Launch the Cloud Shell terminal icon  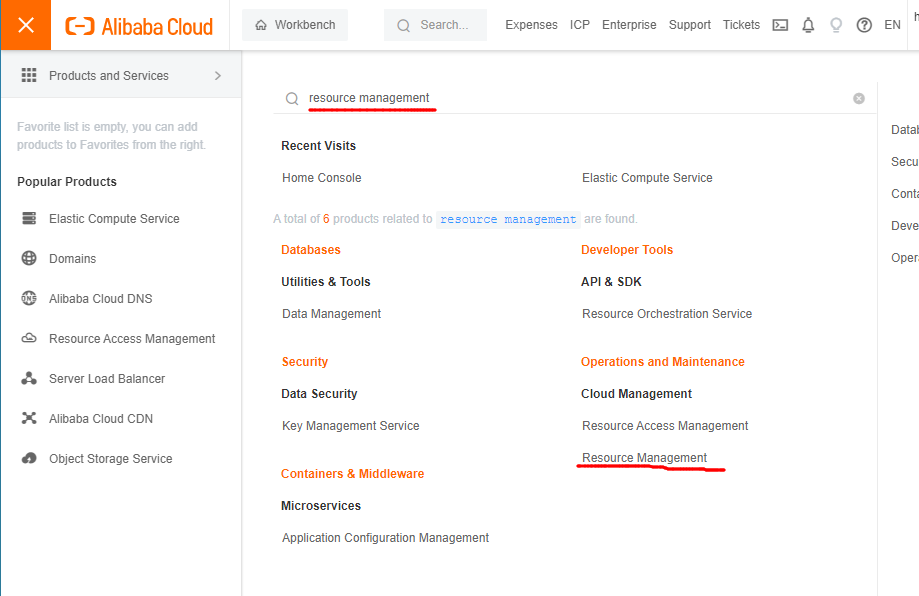click(x=780, y=25)
